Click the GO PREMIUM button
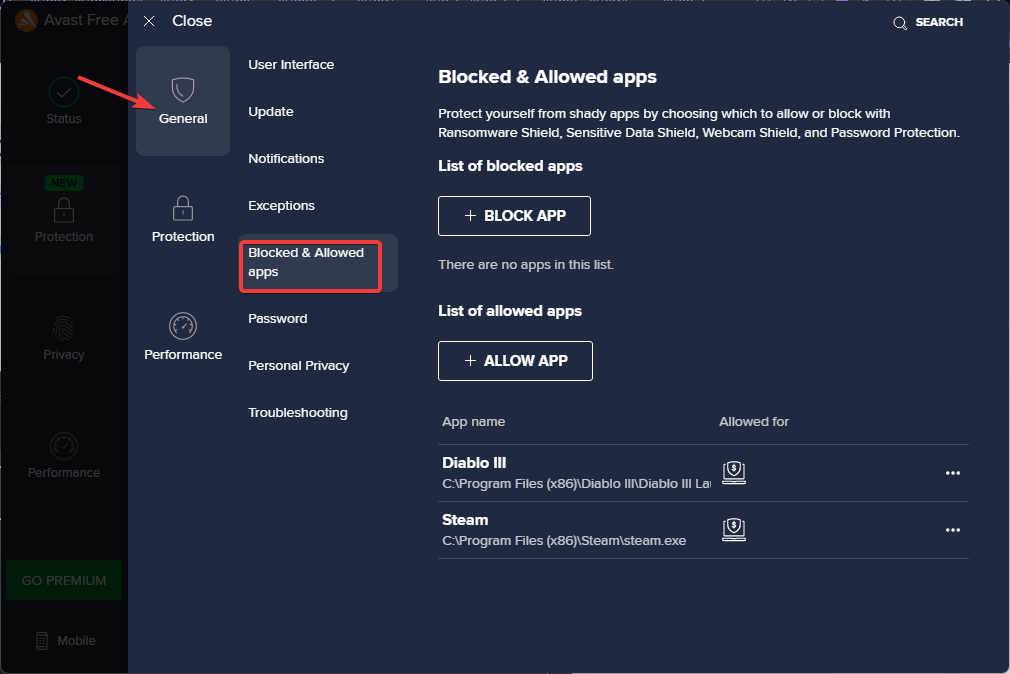The width and height of the screenshot is (1010, 674). [x=64, y=581]
